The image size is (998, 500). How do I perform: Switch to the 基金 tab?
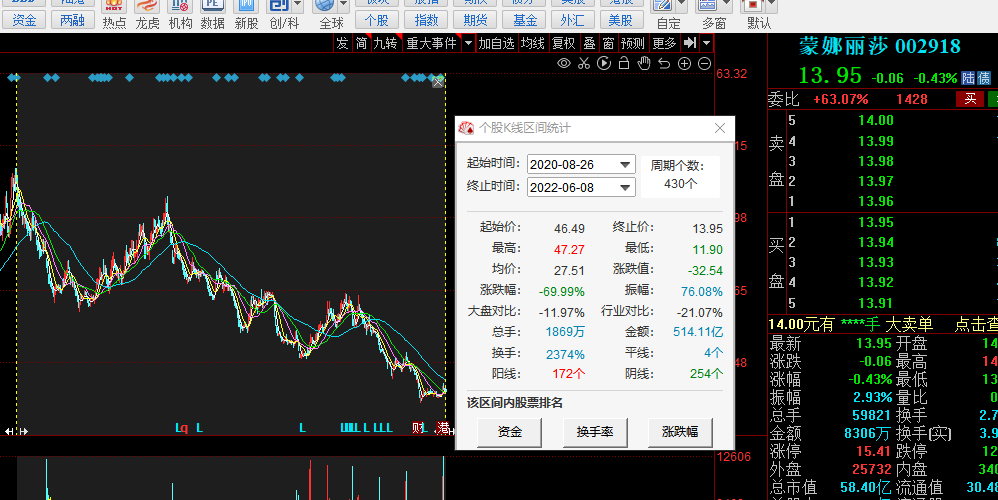pyautogui.click(x=524, y=20)
